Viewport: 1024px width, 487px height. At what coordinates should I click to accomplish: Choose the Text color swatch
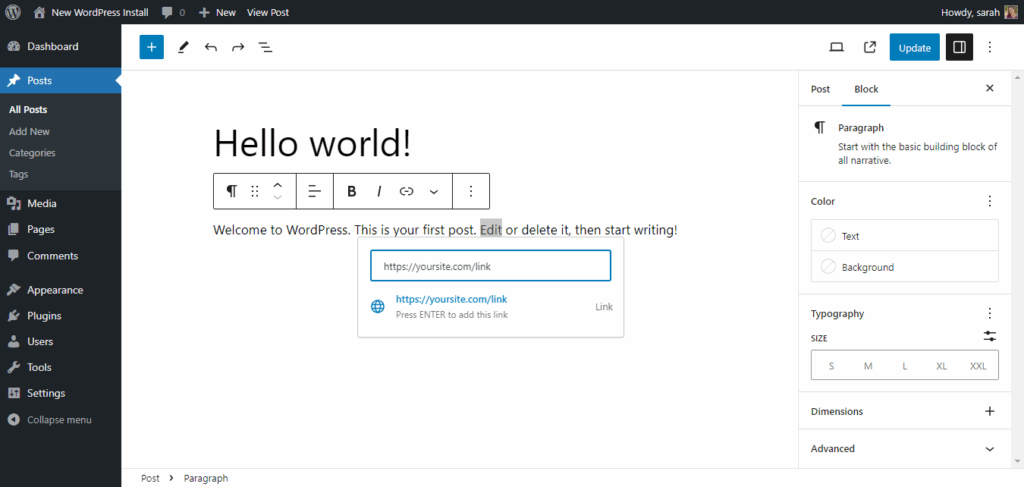(x=904, y=236)
